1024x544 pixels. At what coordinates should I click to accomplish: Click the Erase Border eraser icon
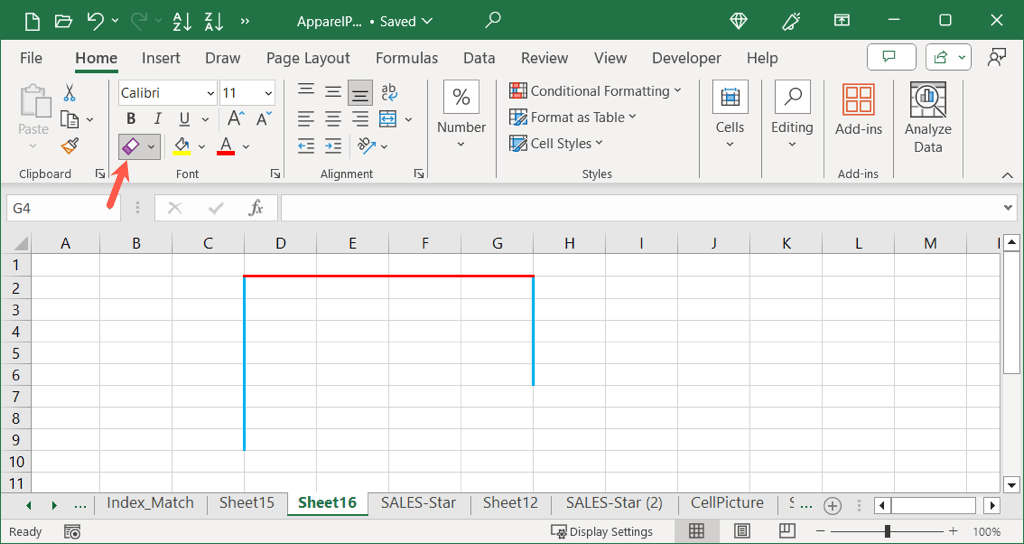(131, 146)
